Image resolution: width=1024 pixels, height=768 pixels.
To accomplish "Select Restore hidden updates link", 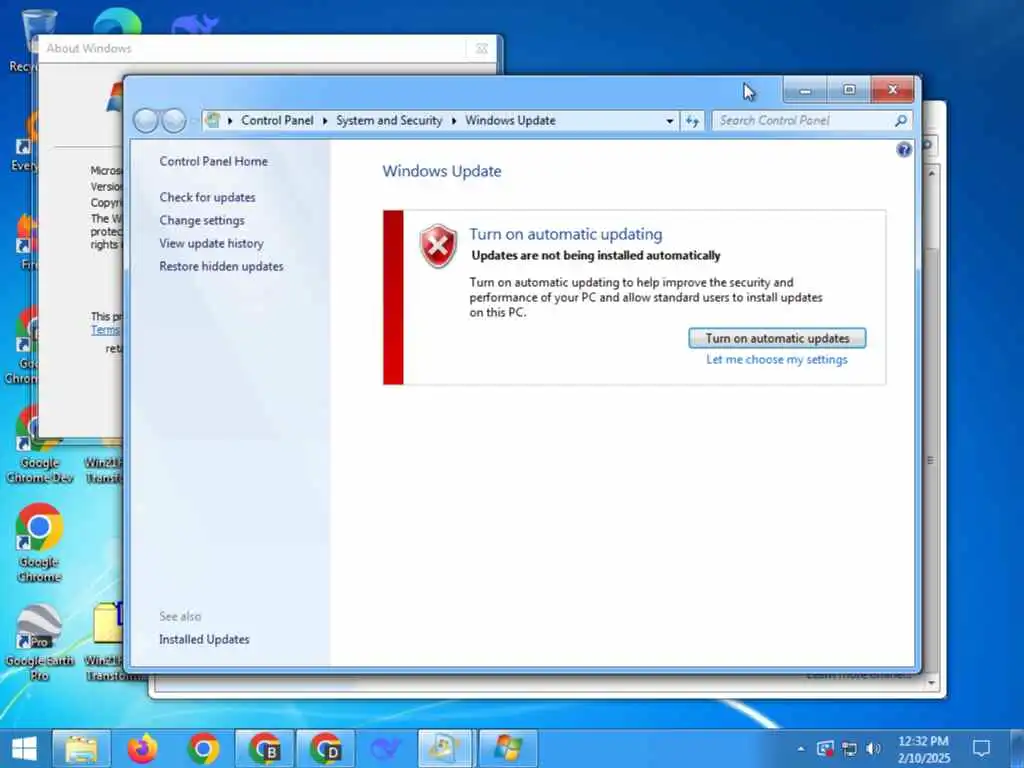I will 221,266.
